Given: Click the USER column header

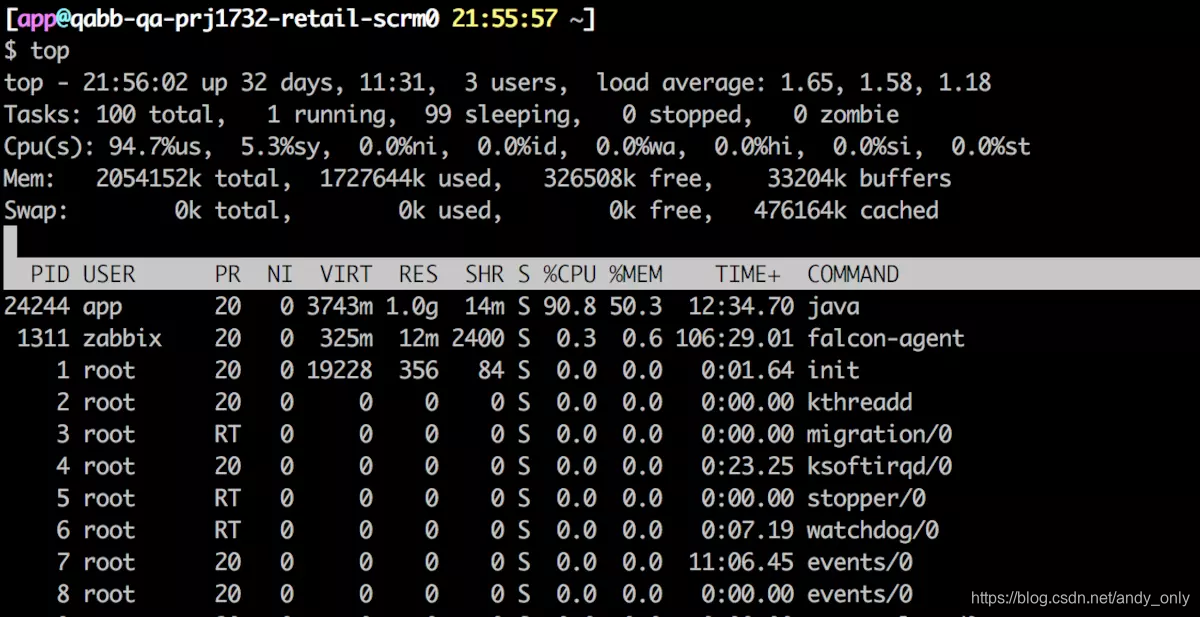Looking at the screenshot, I should tap(109, 274).
